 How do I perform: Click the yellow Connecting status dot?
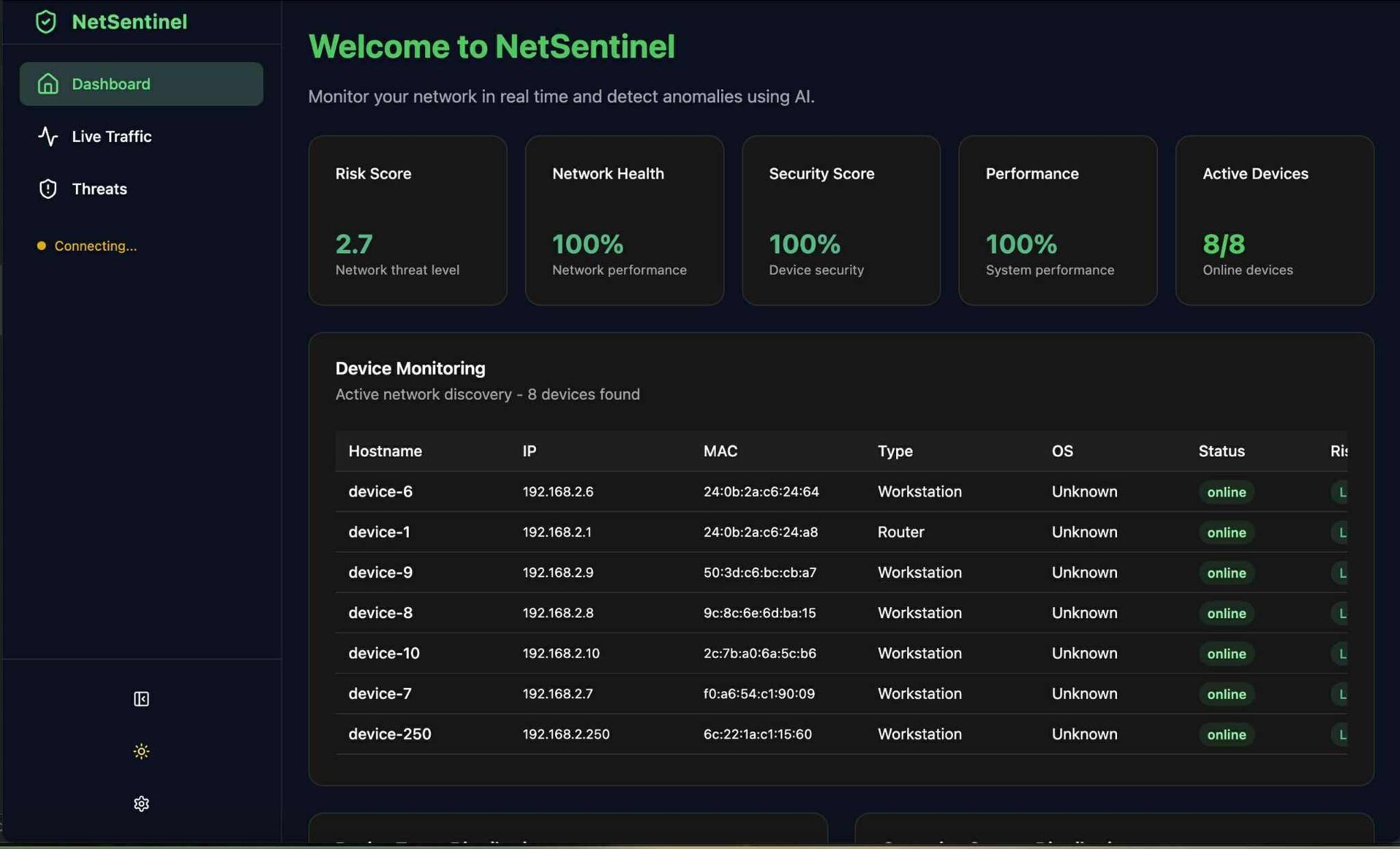click(42, 246)
